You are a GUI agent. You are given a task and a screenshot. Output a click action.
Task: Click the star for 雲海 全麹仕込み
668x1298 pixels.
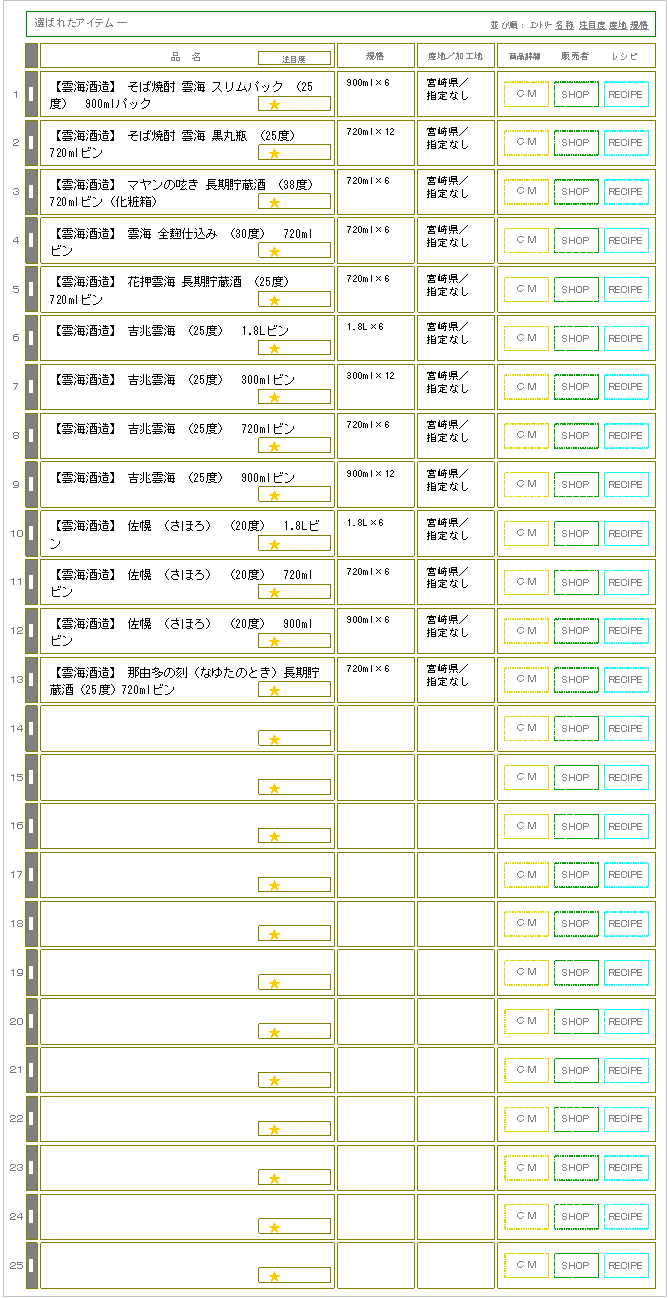click(x=274, y=251)
